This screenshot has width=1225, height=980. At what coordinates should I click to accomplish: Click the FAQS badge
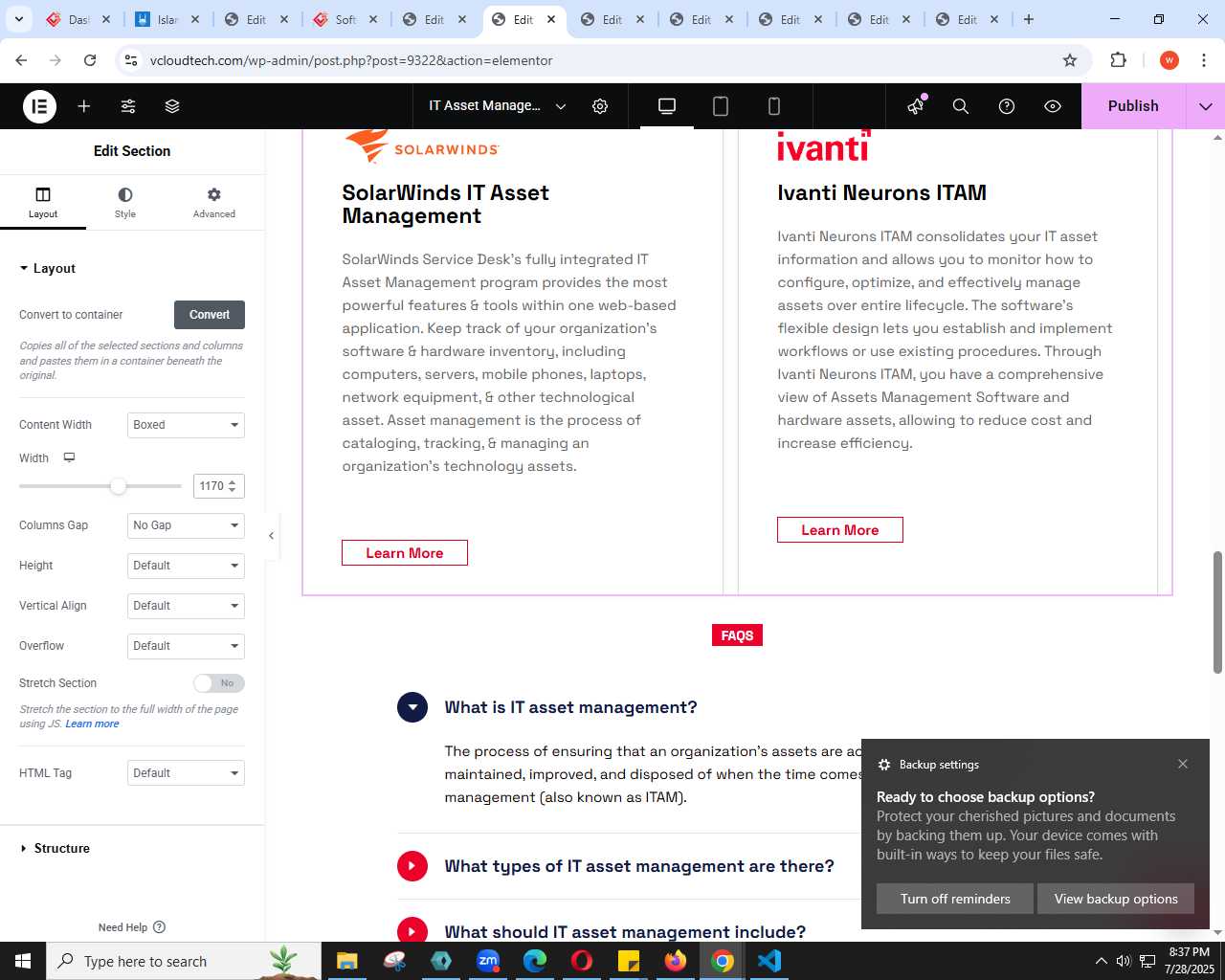(737, 635)
